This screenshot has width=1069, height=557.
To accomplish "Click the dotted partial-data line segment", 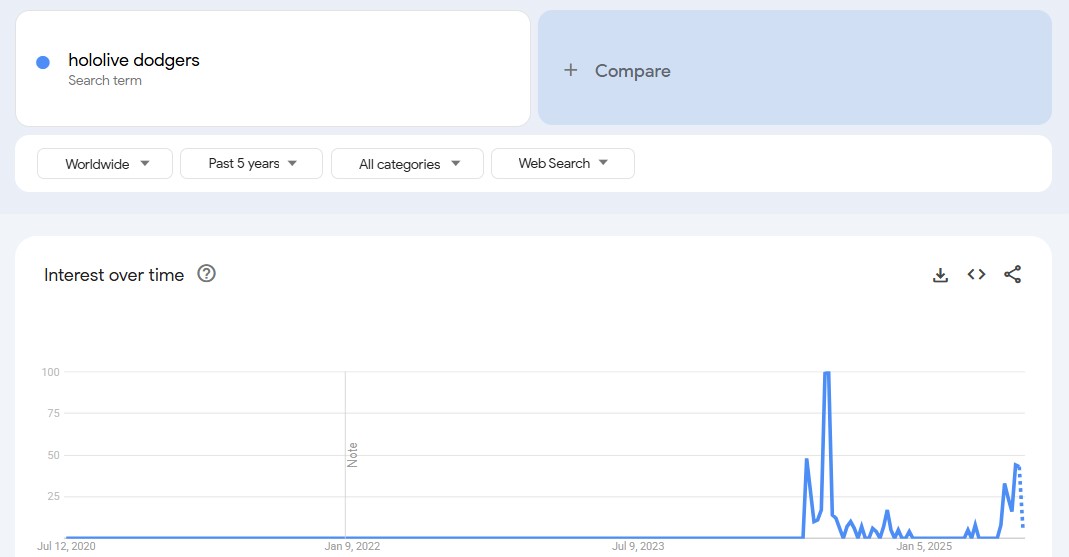I will [x=1021, y=496].
